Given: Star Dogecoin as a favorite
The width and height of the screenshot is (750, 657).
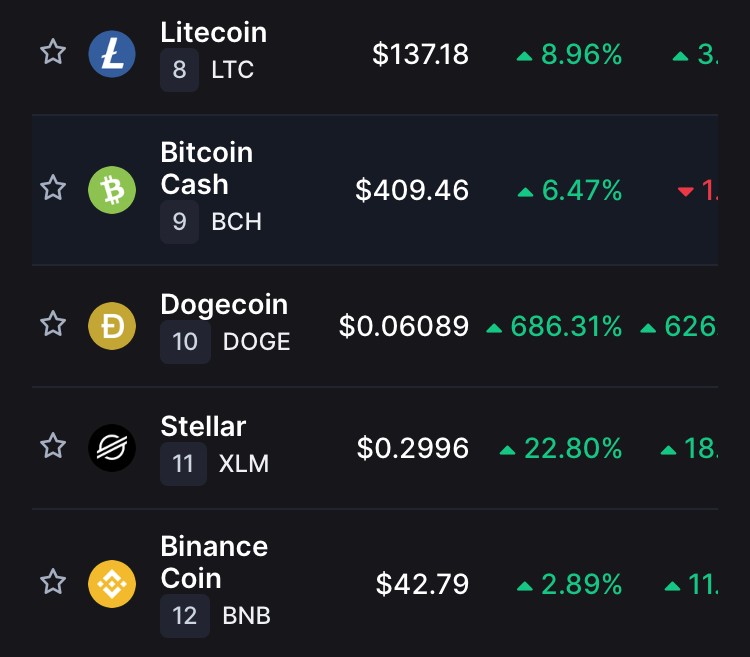Looking at the screenshot, I should tap(53, 324).
